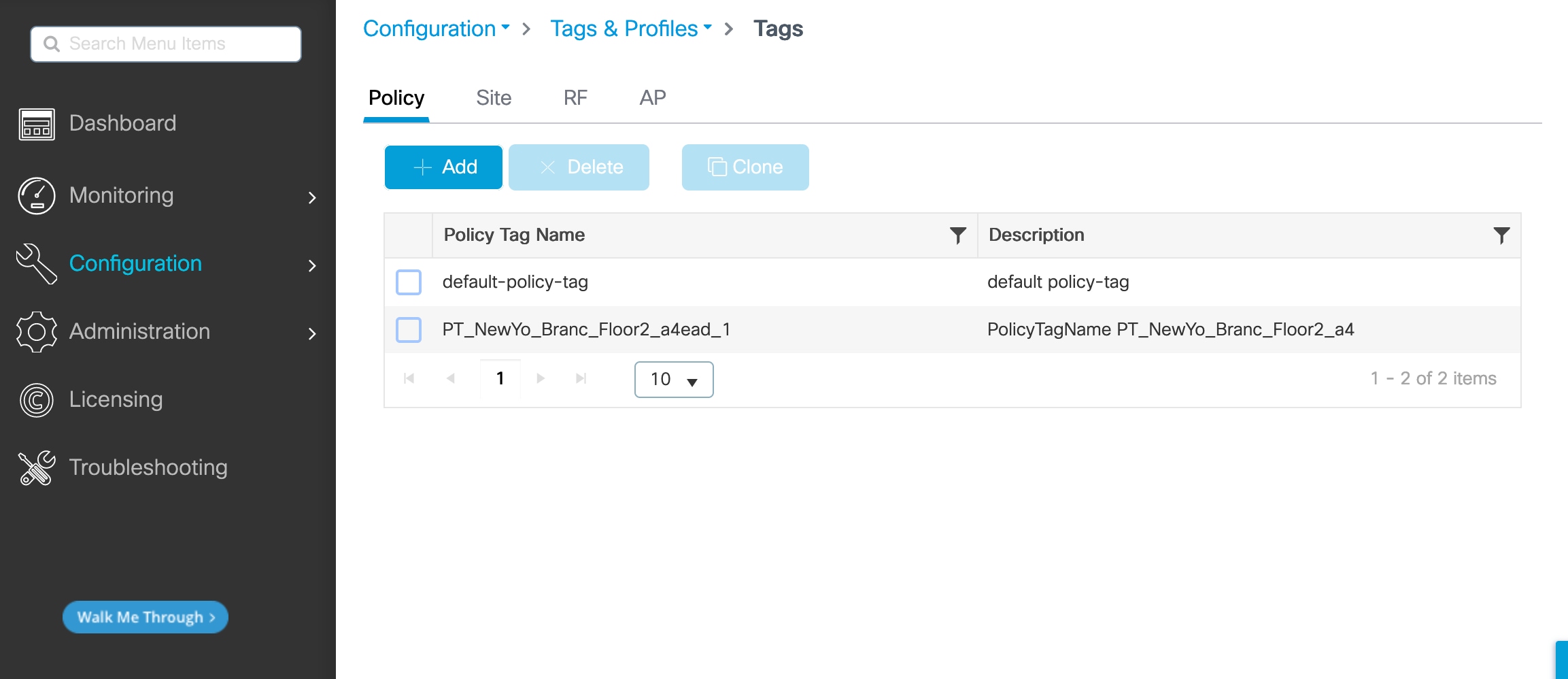
Task: Open the items-per-page dropdown
Action: (673, 380)
